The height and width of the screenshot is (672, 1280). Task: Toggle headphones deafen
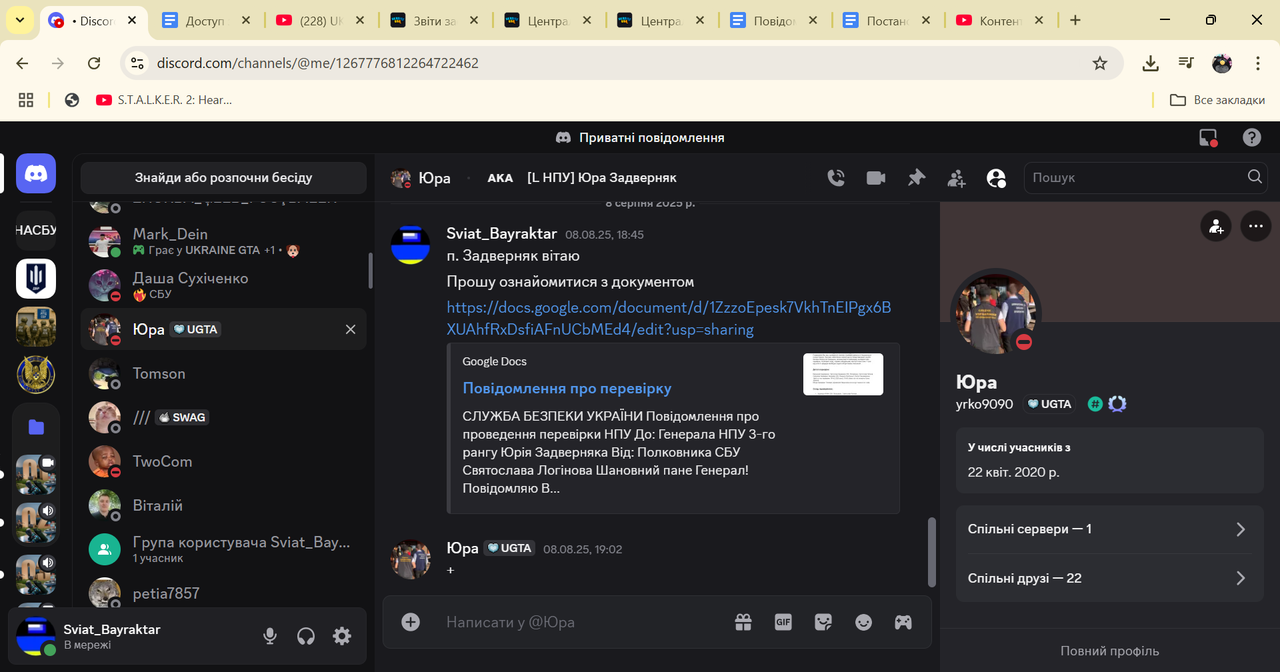[306, 636]
